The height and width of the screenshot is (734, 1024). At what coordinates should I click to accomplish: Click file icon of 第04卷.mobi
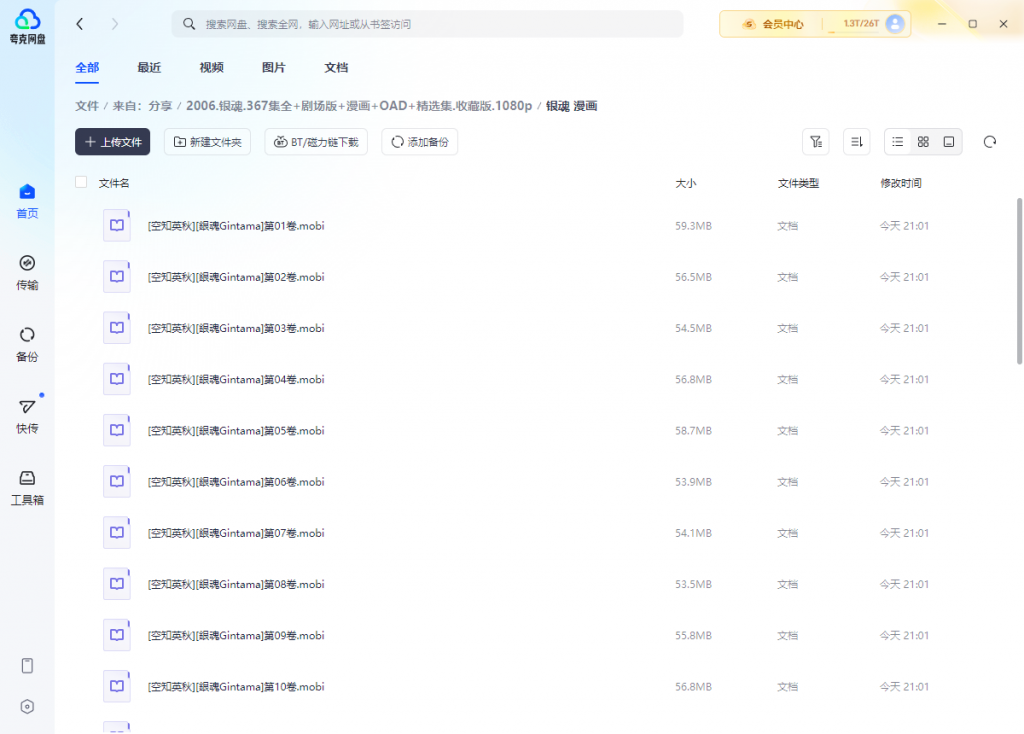(117, 379)
